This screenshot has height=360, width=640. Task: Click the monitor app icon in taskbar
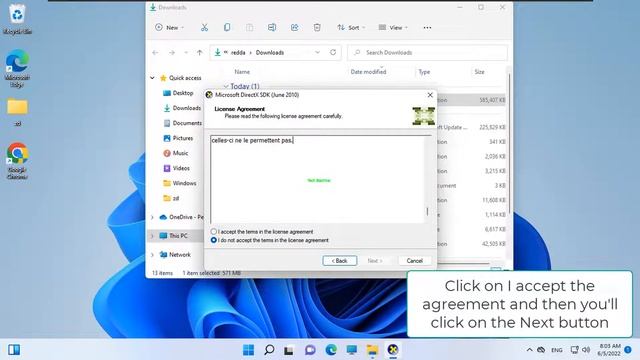351,350
